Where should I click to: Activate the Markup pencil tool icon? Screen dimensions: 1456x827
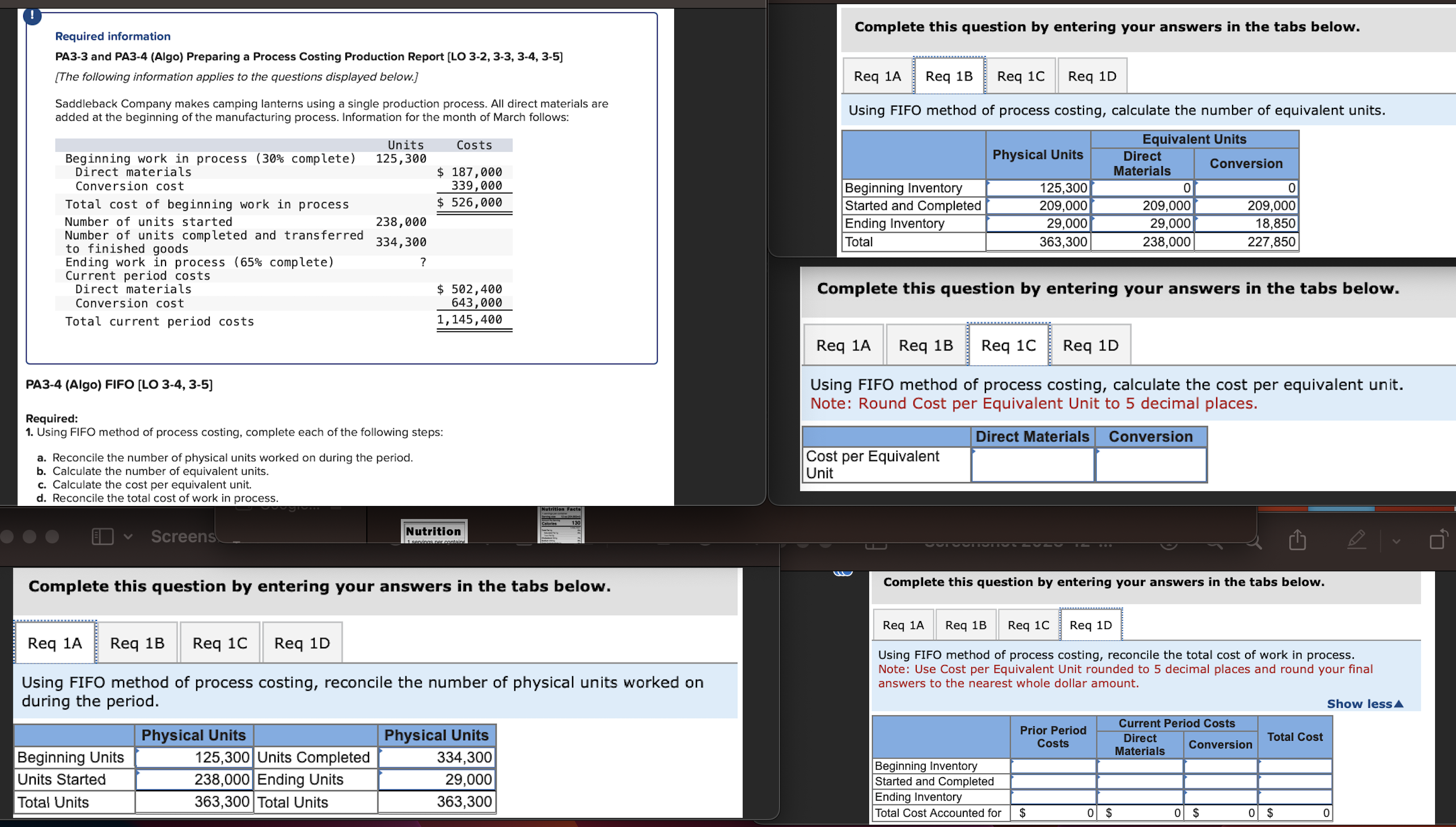click(1357, 539)
